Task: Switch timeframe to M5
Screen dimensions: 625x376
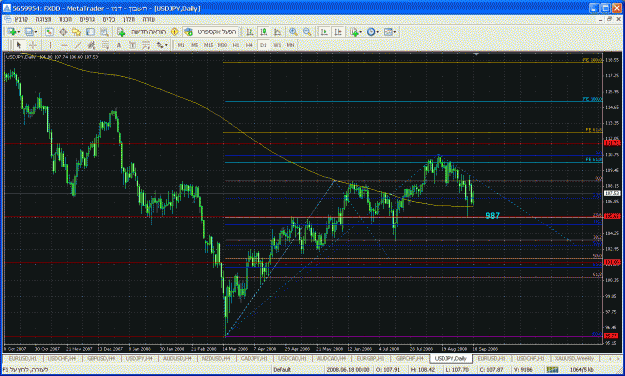Action: coord(195,45)
